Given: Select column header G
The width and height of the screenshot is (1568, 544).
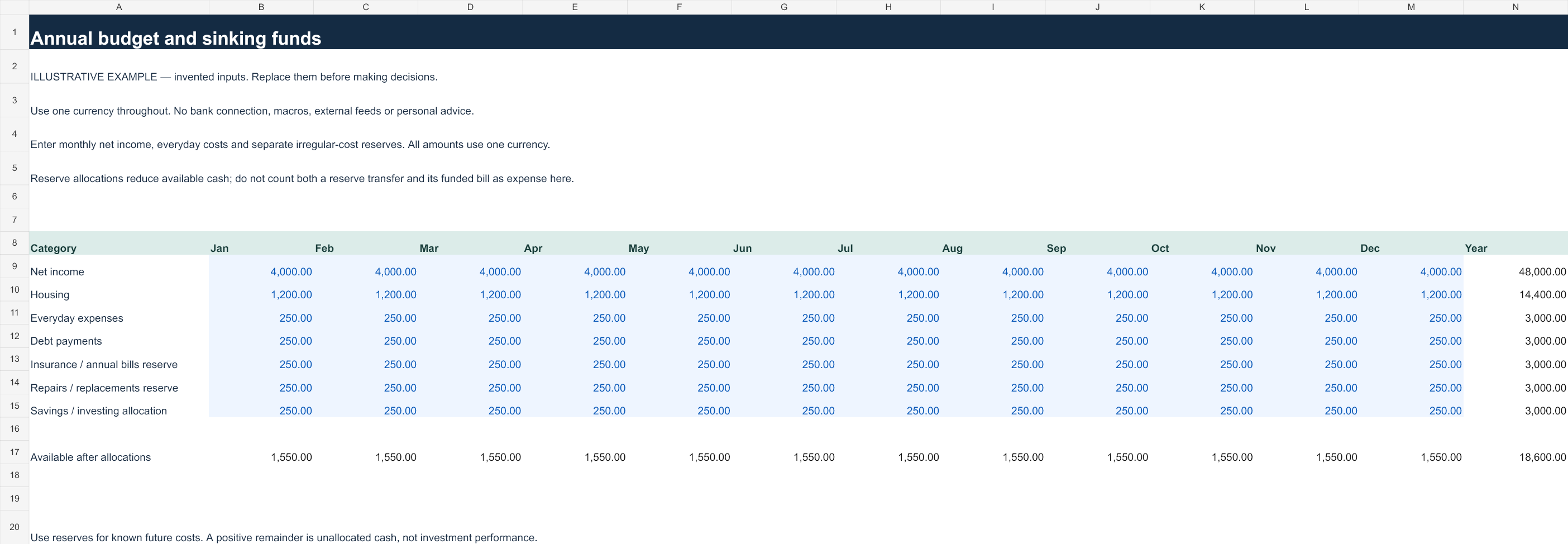Looking at the screenshot, I should click(x=783, y=7).
